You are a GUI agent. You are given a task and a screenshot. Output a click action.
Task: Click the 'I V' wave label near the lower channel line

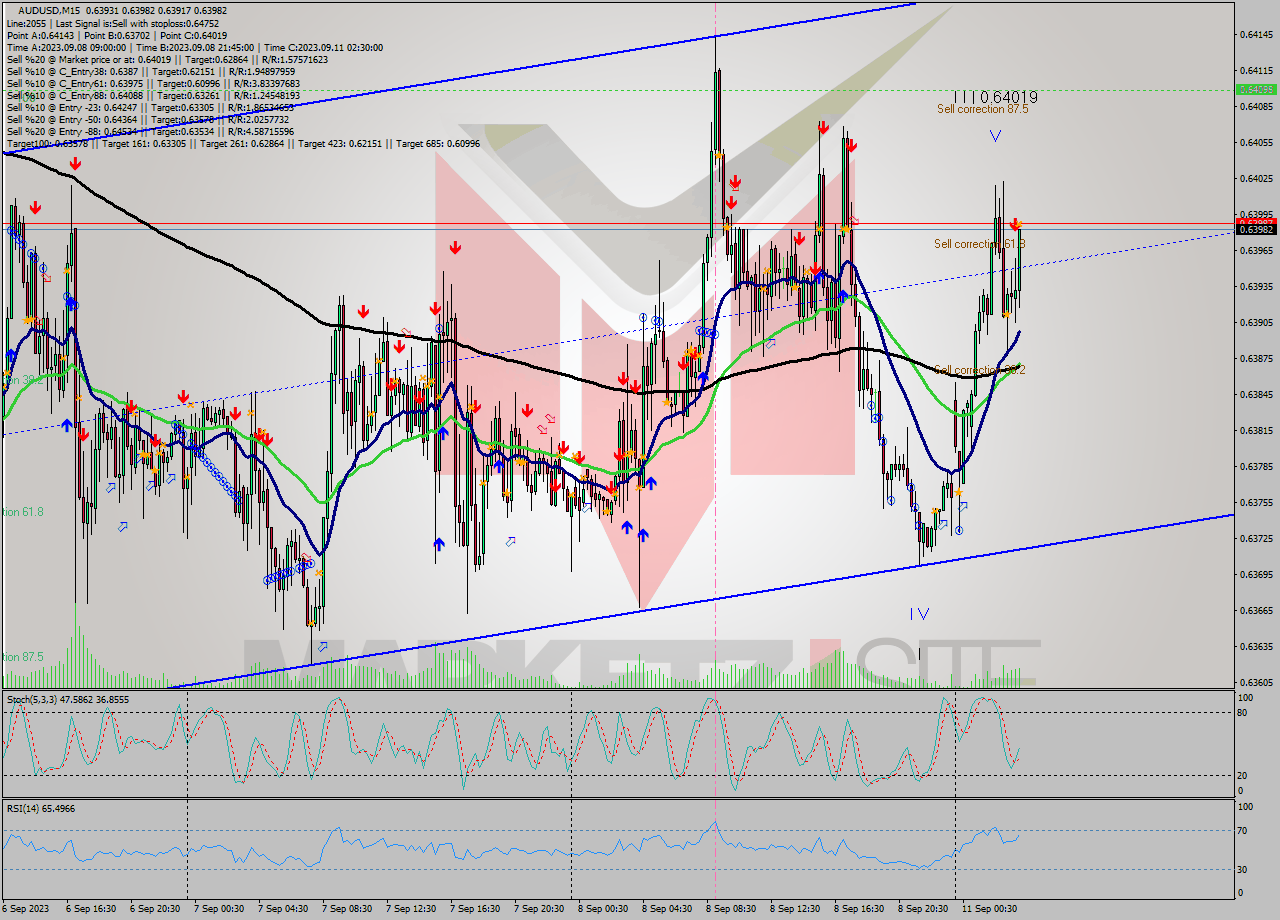(920, 613)
